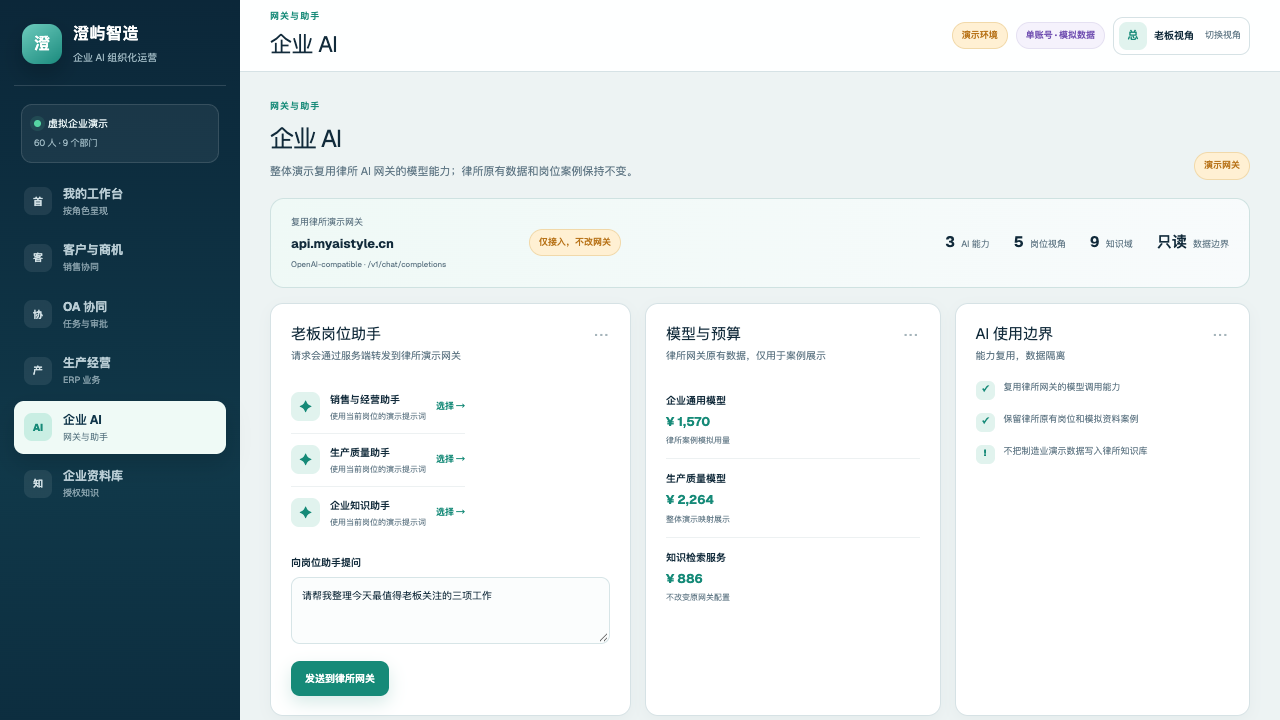
Task: Click checkmark icon beside 复用律所网关的模型调用能力
Action: tap(985, 390)
